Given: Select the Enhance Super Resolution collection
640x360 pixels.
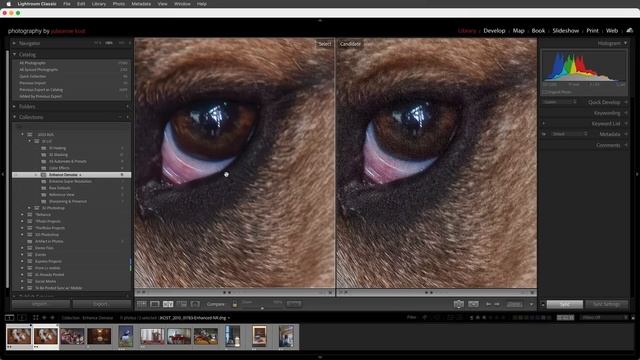Looking at the screenshot, I should [x=71, y=181].
